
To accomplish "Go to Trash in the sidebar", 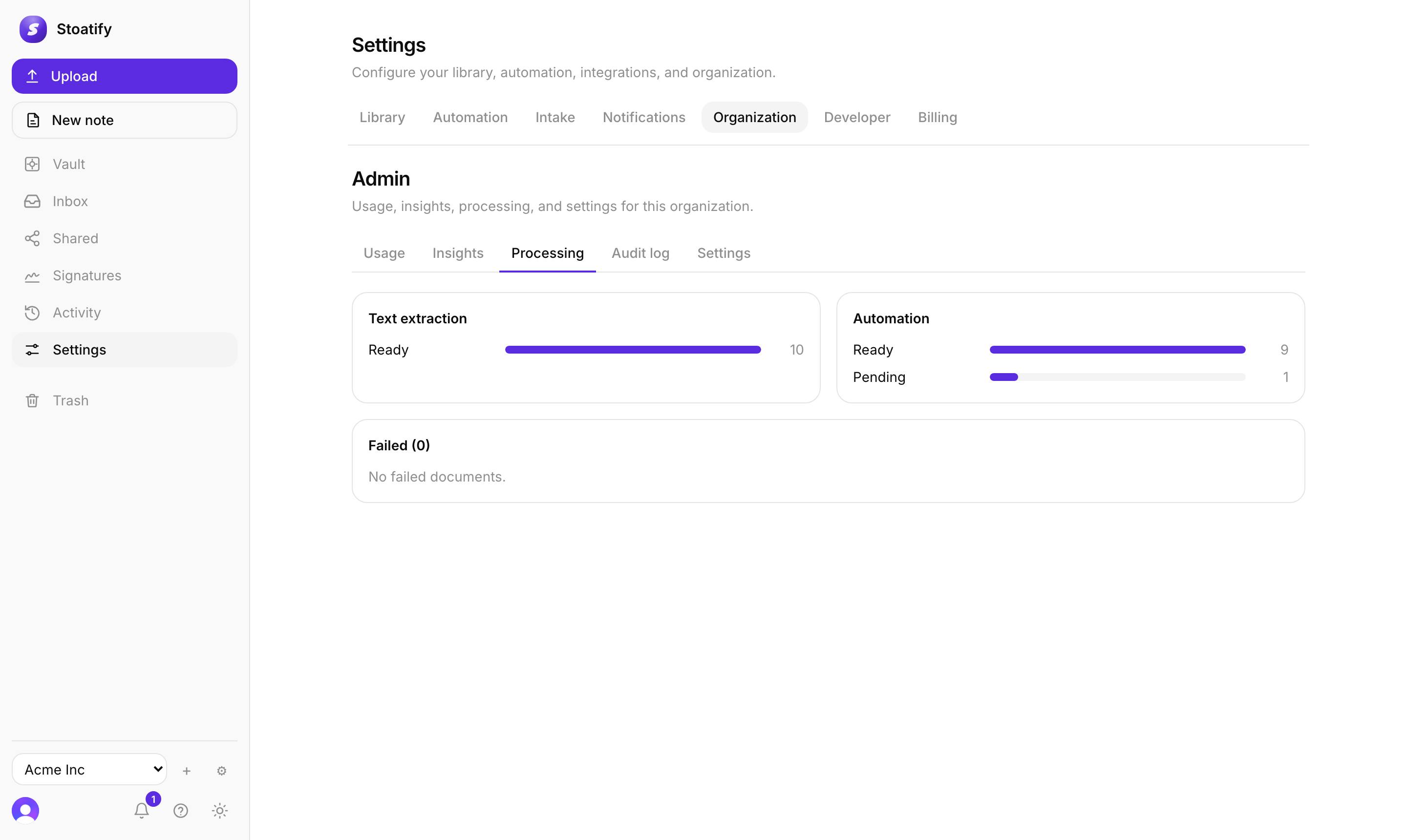I will click(x=125, y=401).
